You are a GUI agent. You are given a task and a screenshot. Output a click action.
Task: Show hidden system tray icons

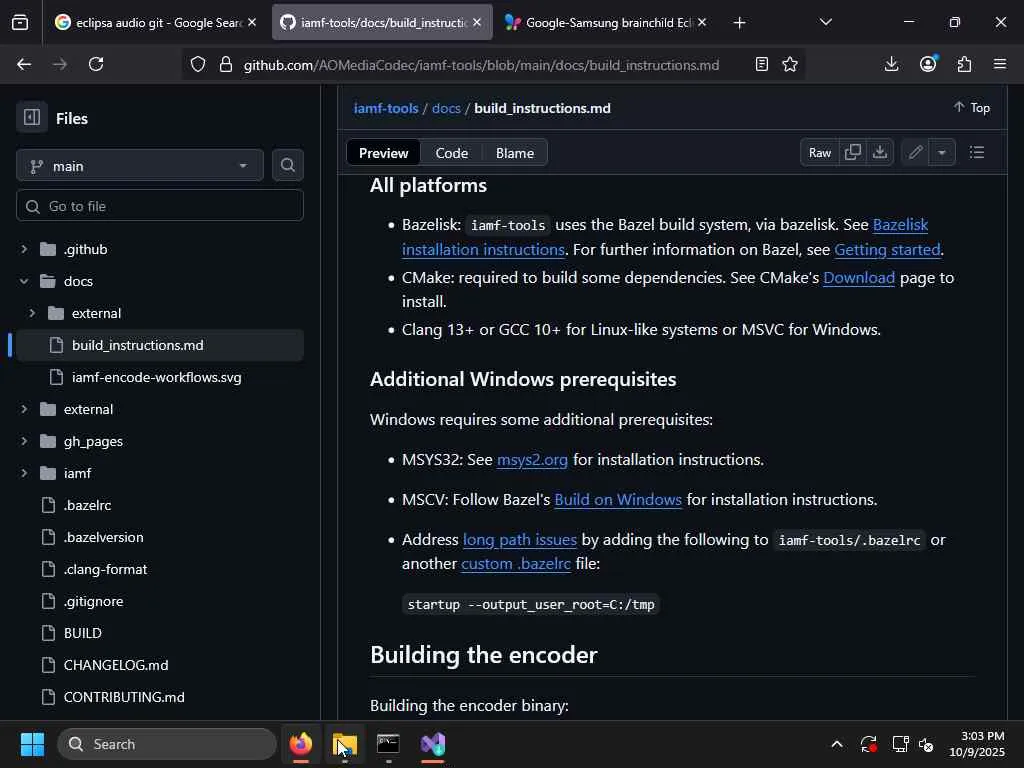pyautogui.click(x=837, y=744)
